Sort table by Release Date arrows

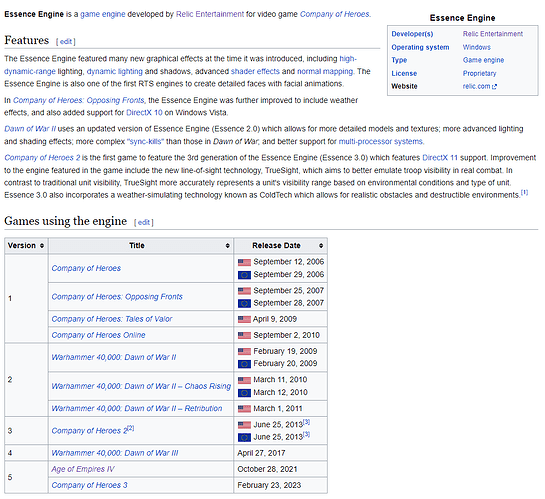(x=321, y=246)
